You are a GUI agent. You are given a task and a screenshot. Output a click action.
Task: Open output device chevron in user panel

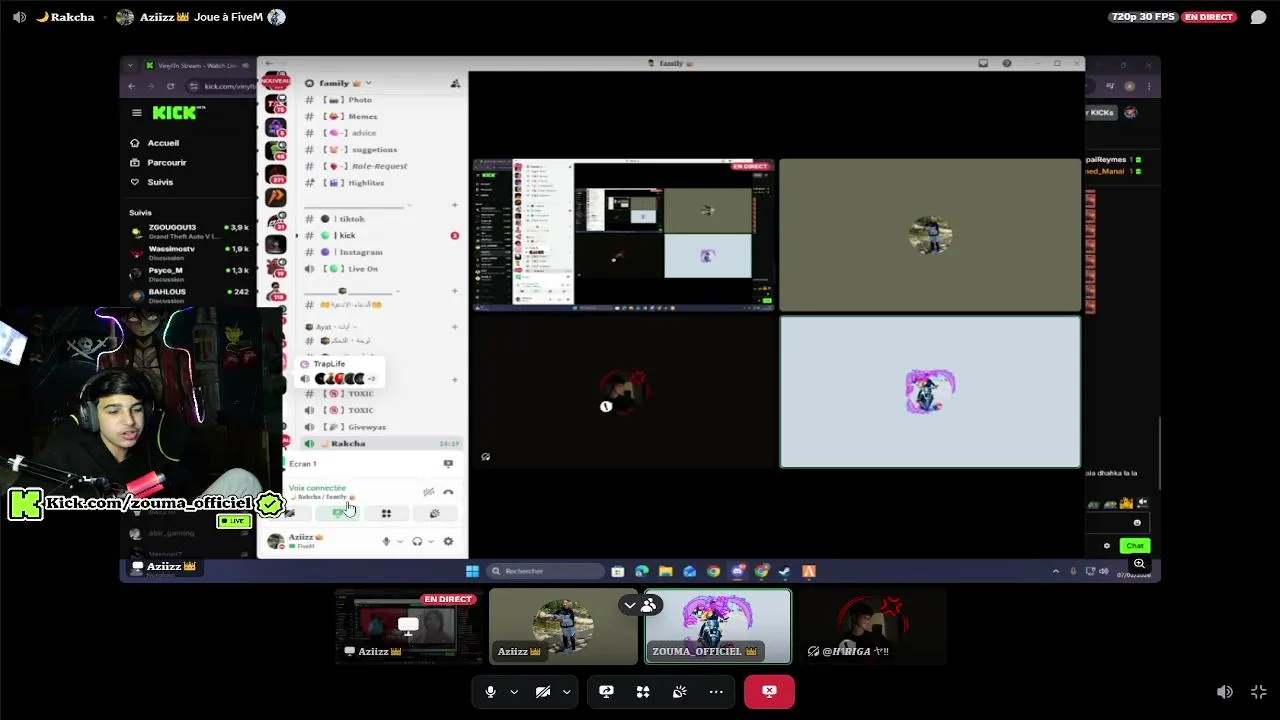tap(431, 541)
